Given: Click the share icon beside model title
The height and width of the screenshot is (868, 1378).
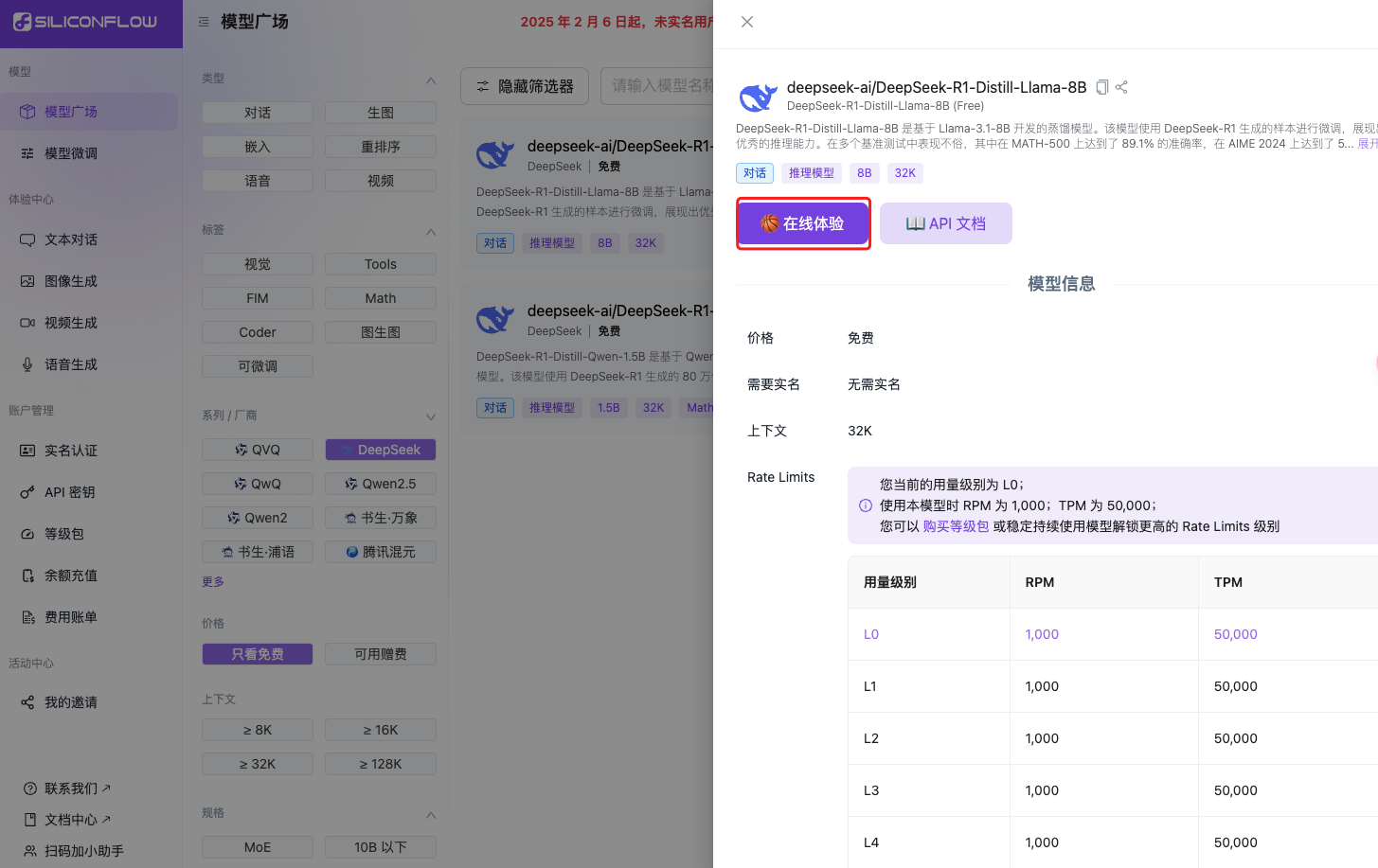Looking at the screenshot, I should point(1121,87).
